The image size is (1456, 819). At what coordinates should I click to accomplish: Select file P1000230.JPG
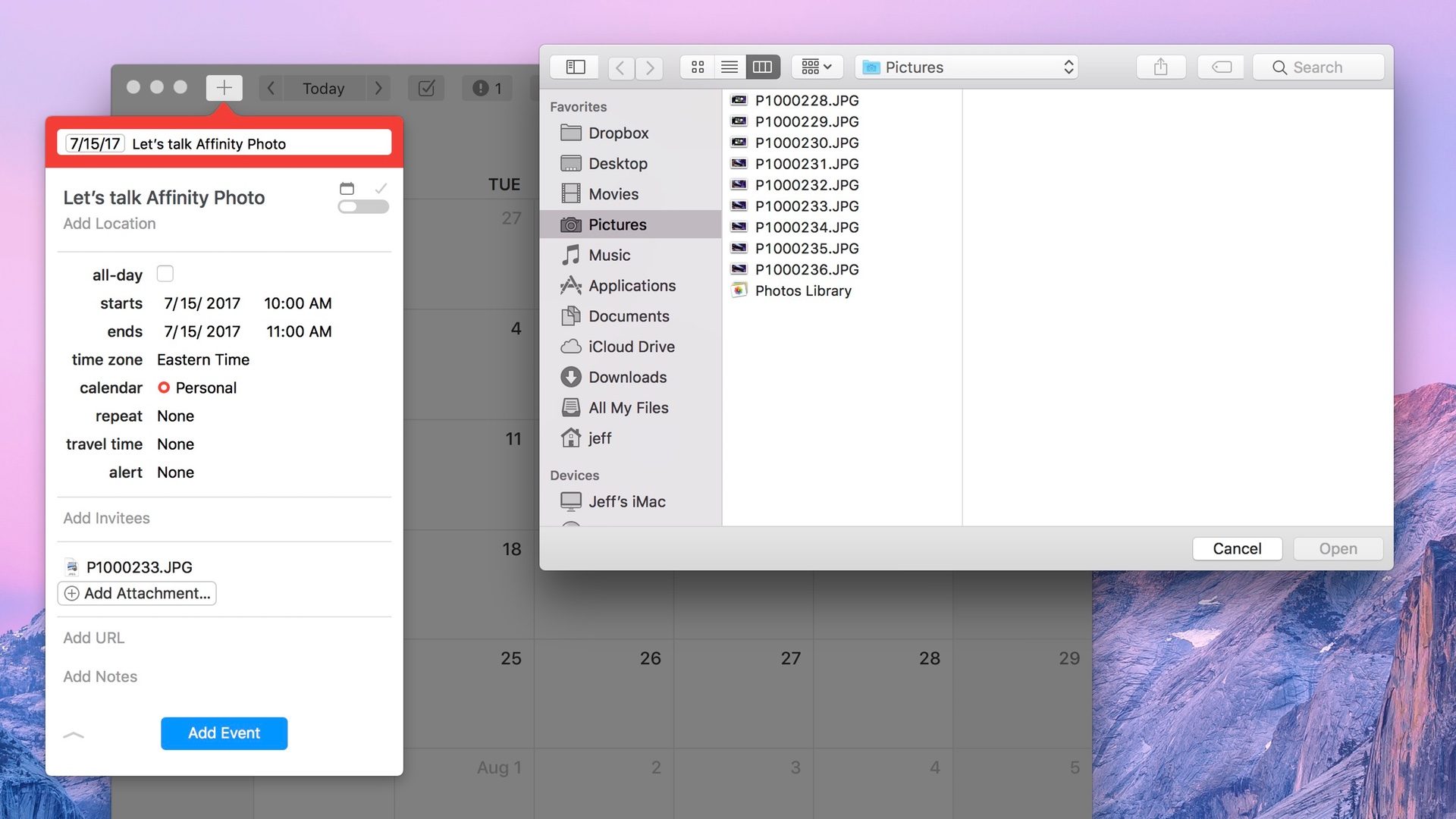[x=842, y=143]
